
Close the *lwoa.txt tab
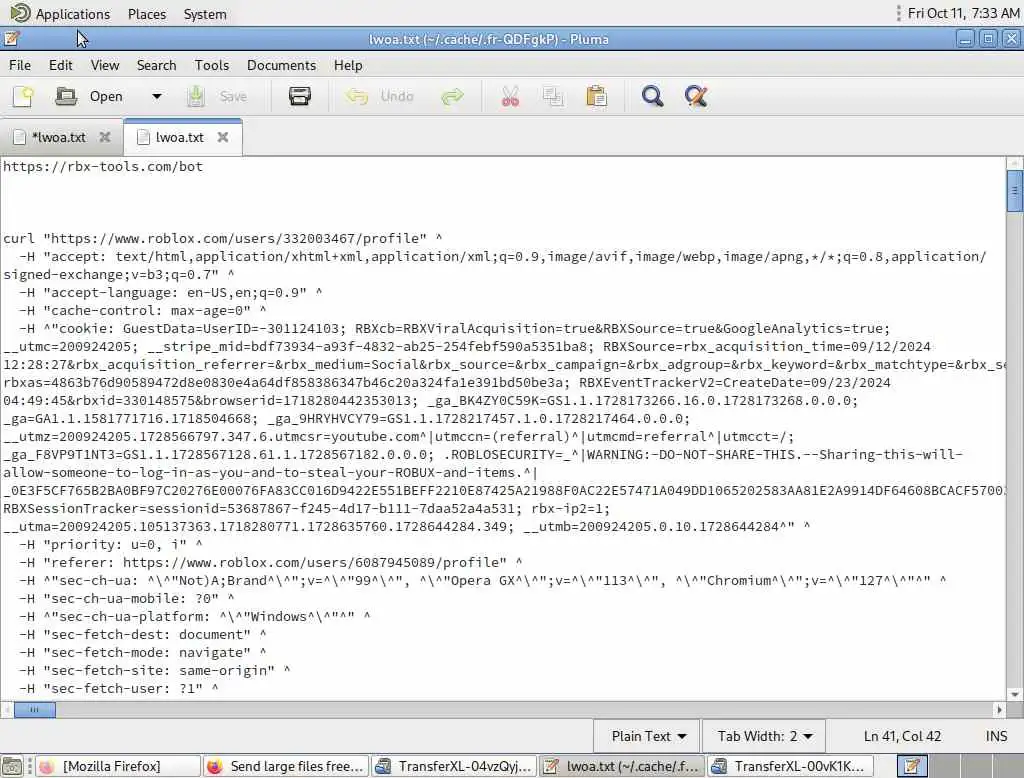(104, 137)
